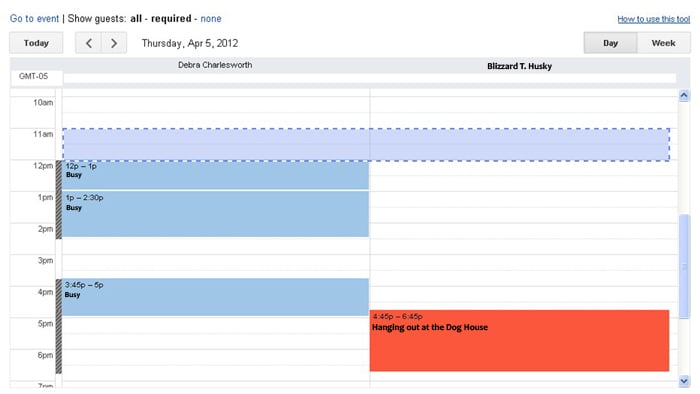700x394 pixels.
Task: Open Go to event link
Action: (x=34, y=19)
